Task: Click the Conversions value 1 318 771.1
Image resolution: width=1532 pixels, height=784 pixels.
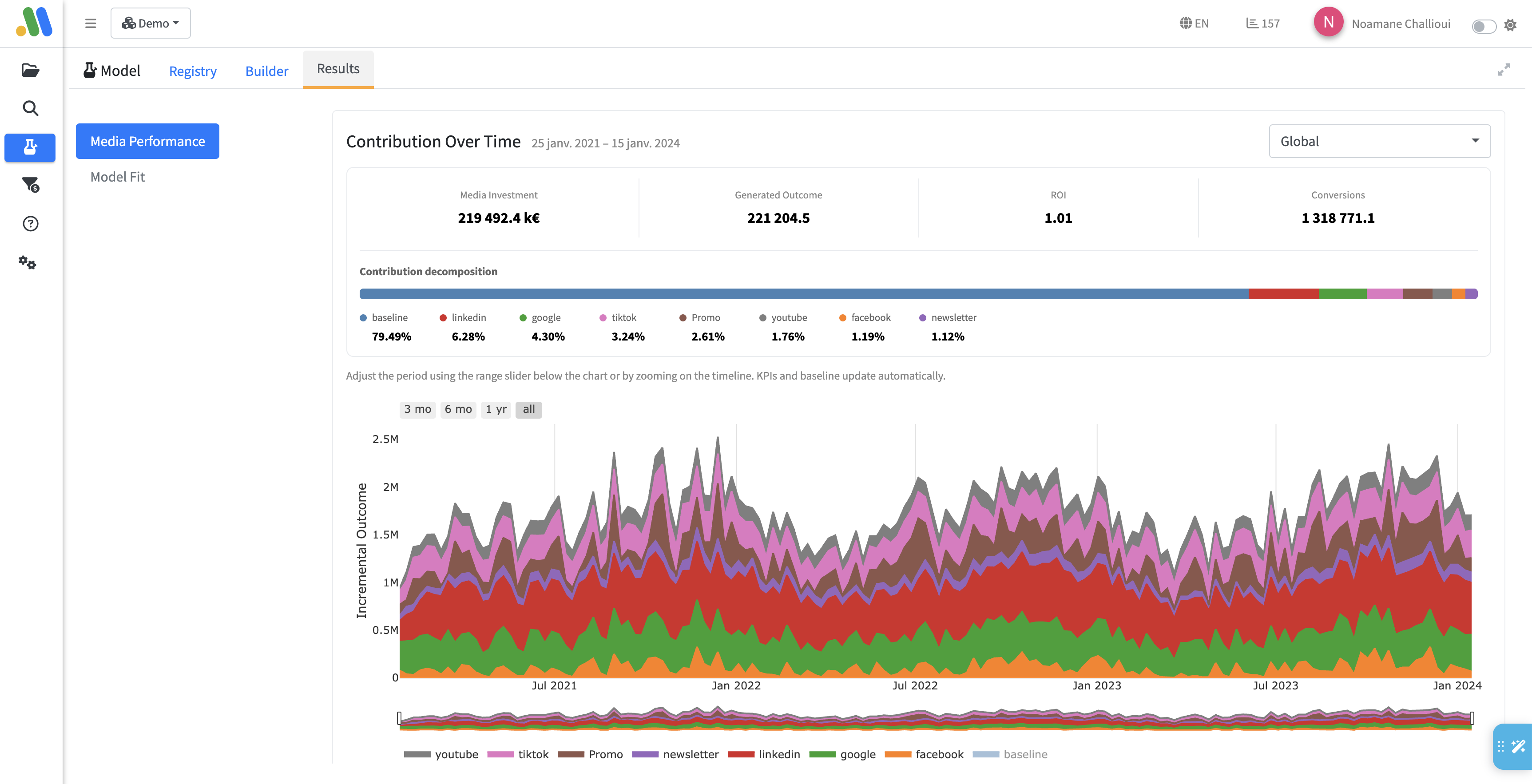Action: [x=1338, y=218]
